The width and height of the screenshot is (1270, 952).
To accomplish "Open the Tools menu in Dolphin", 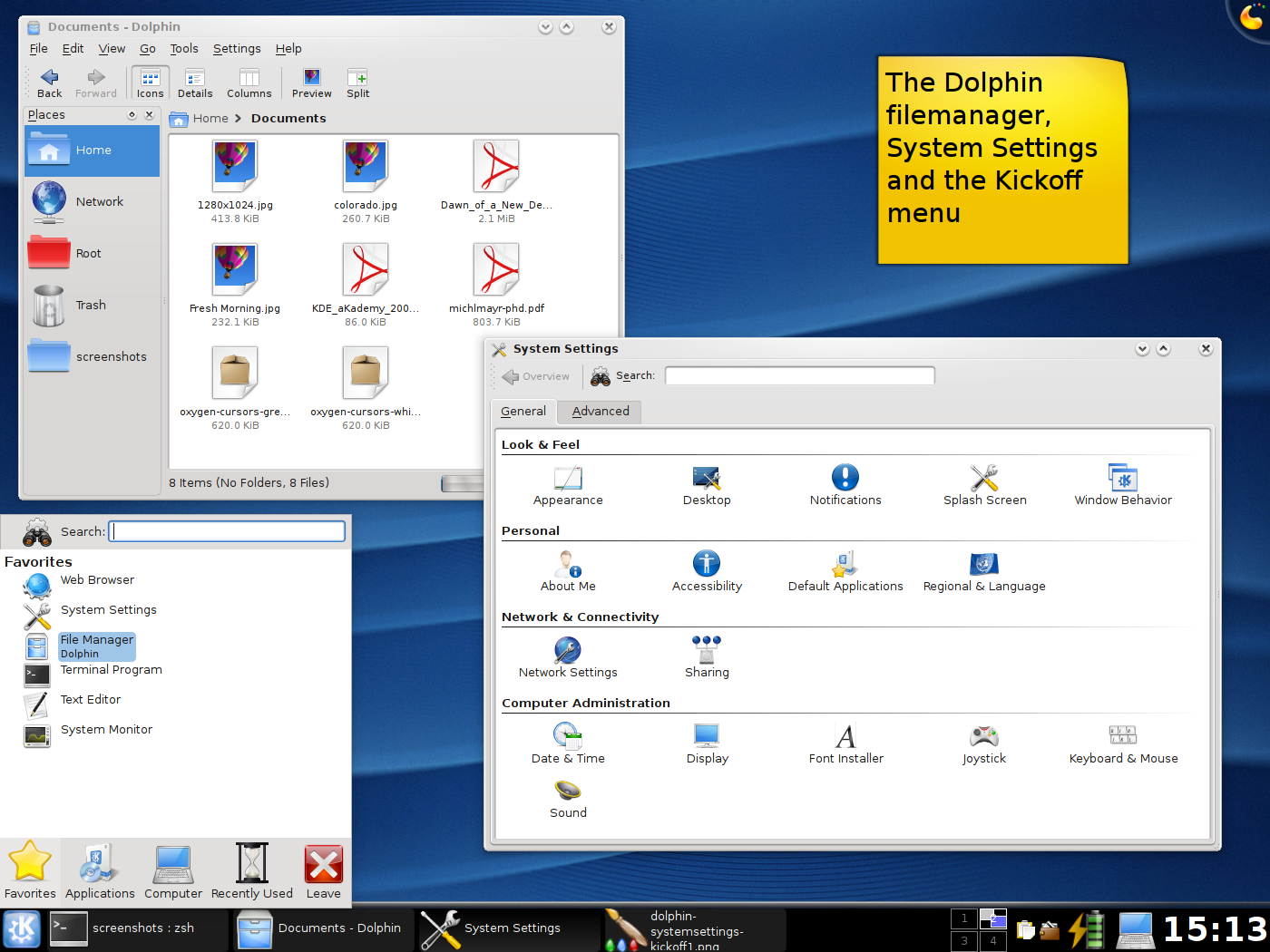I will (x=184, y=49).
